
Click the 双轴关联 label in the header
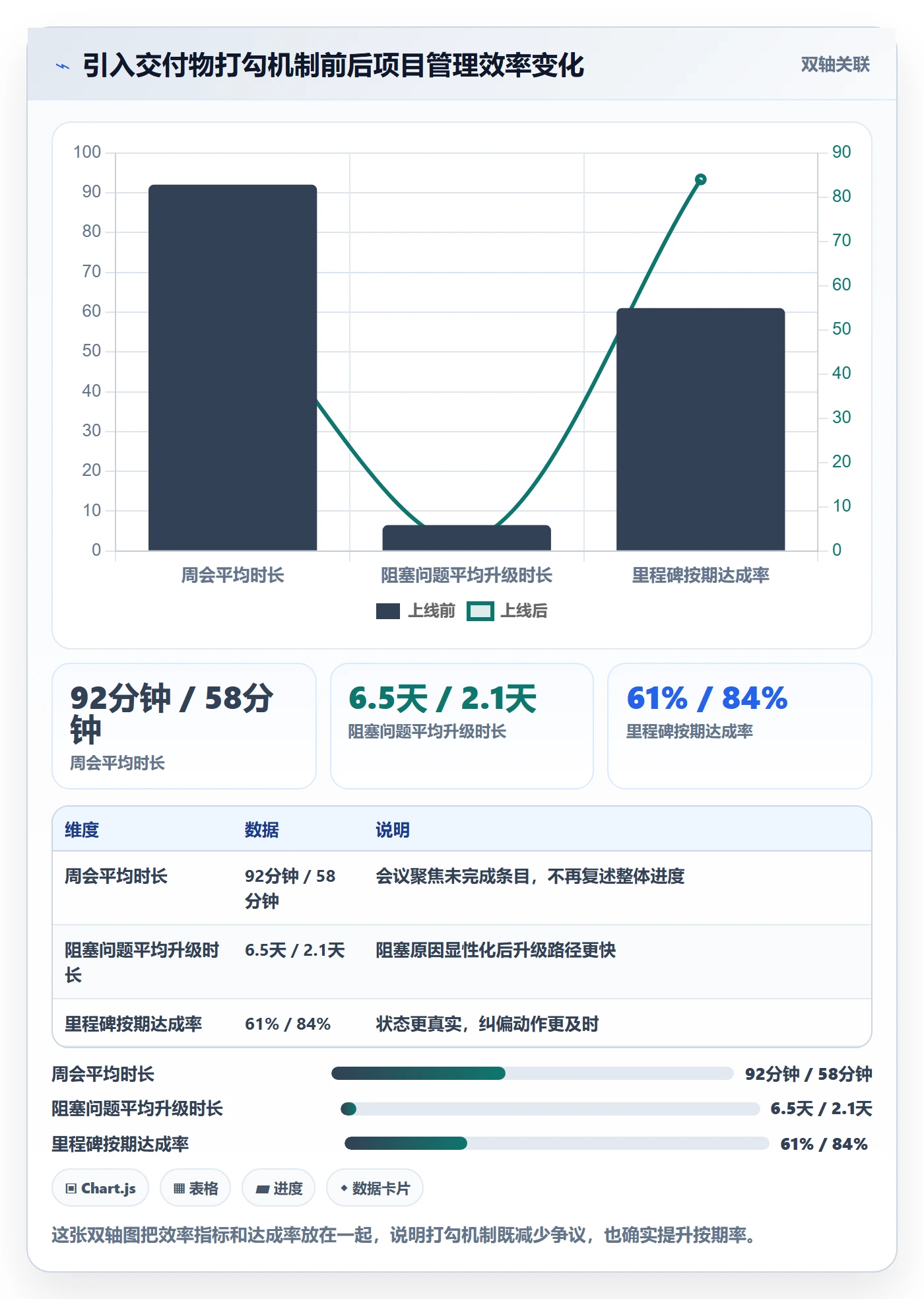click(x=835, y=65)
